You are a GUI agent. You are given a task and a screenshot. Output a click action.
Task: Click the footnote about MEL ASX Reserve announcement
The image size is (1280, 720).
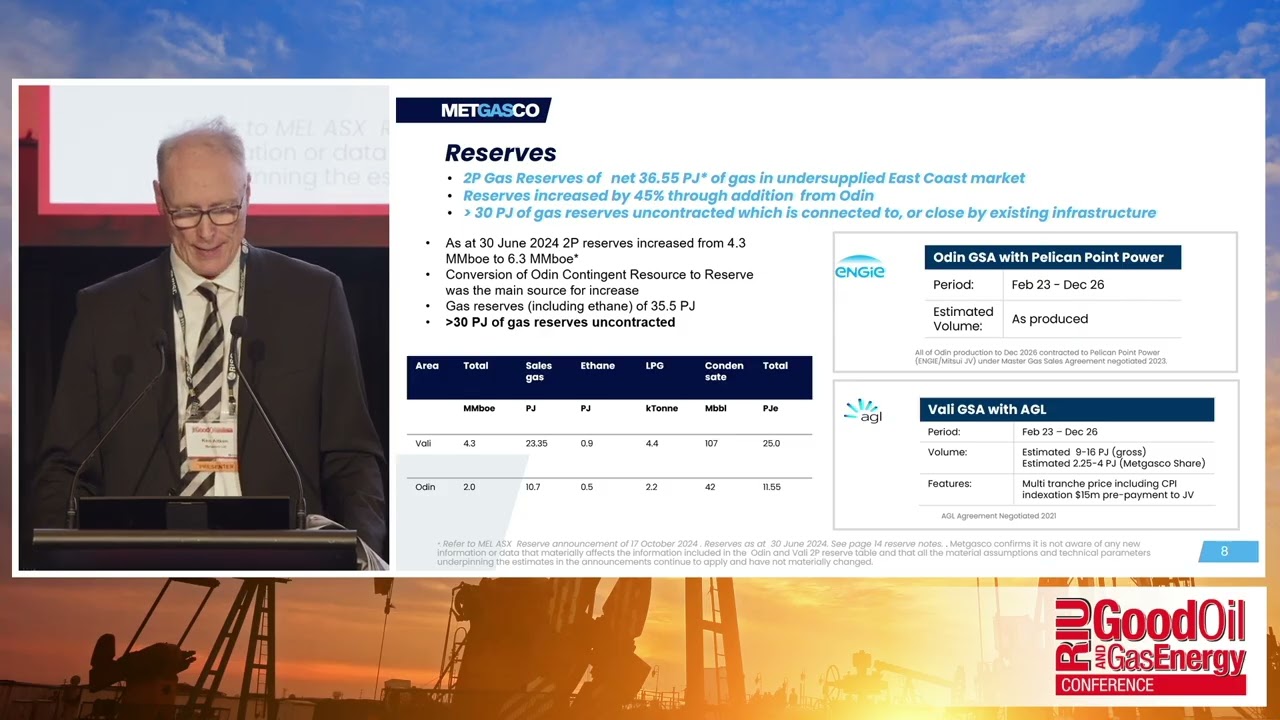(795, 553)
